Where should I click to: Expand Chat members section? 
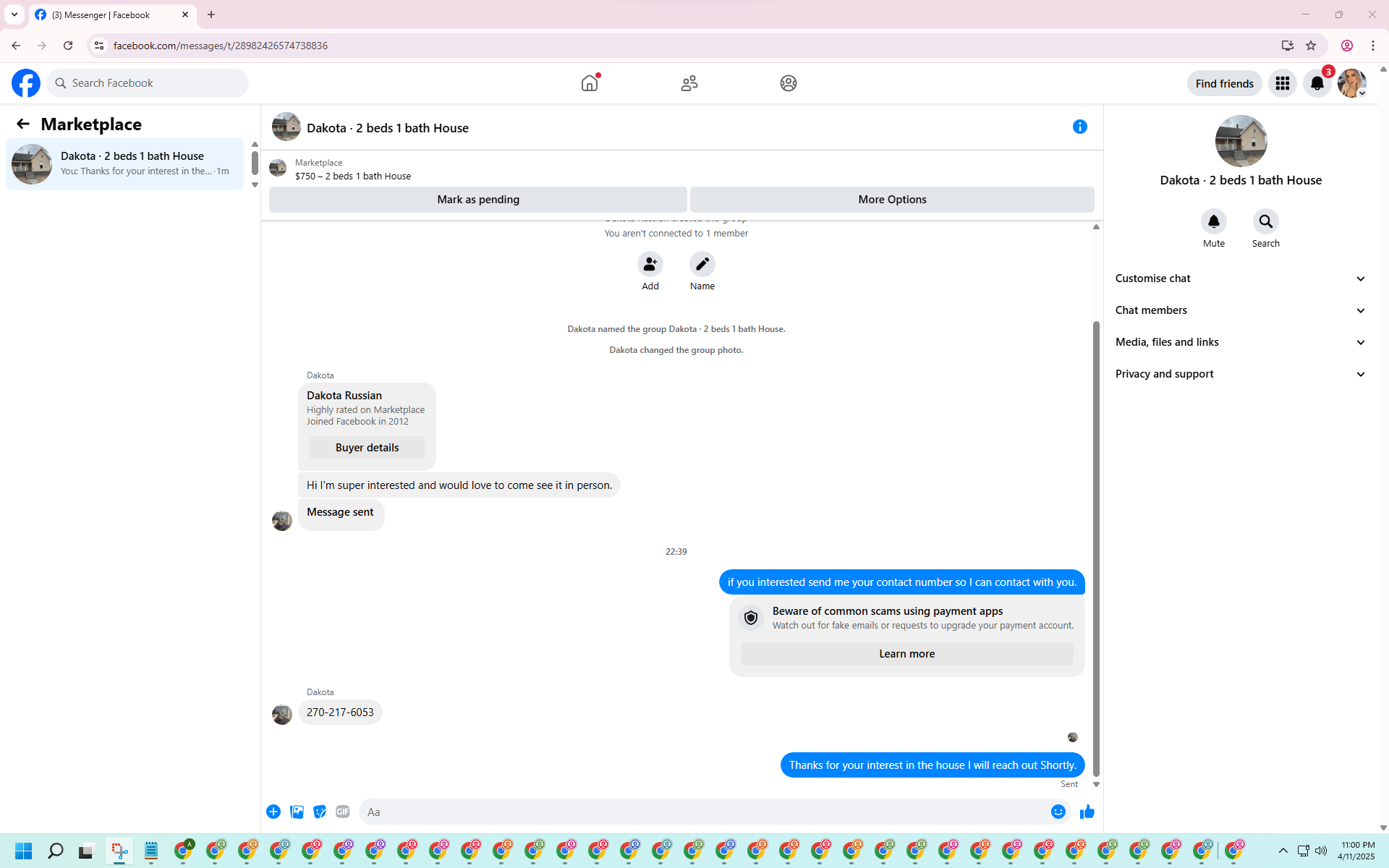(x=1241, y=310)
